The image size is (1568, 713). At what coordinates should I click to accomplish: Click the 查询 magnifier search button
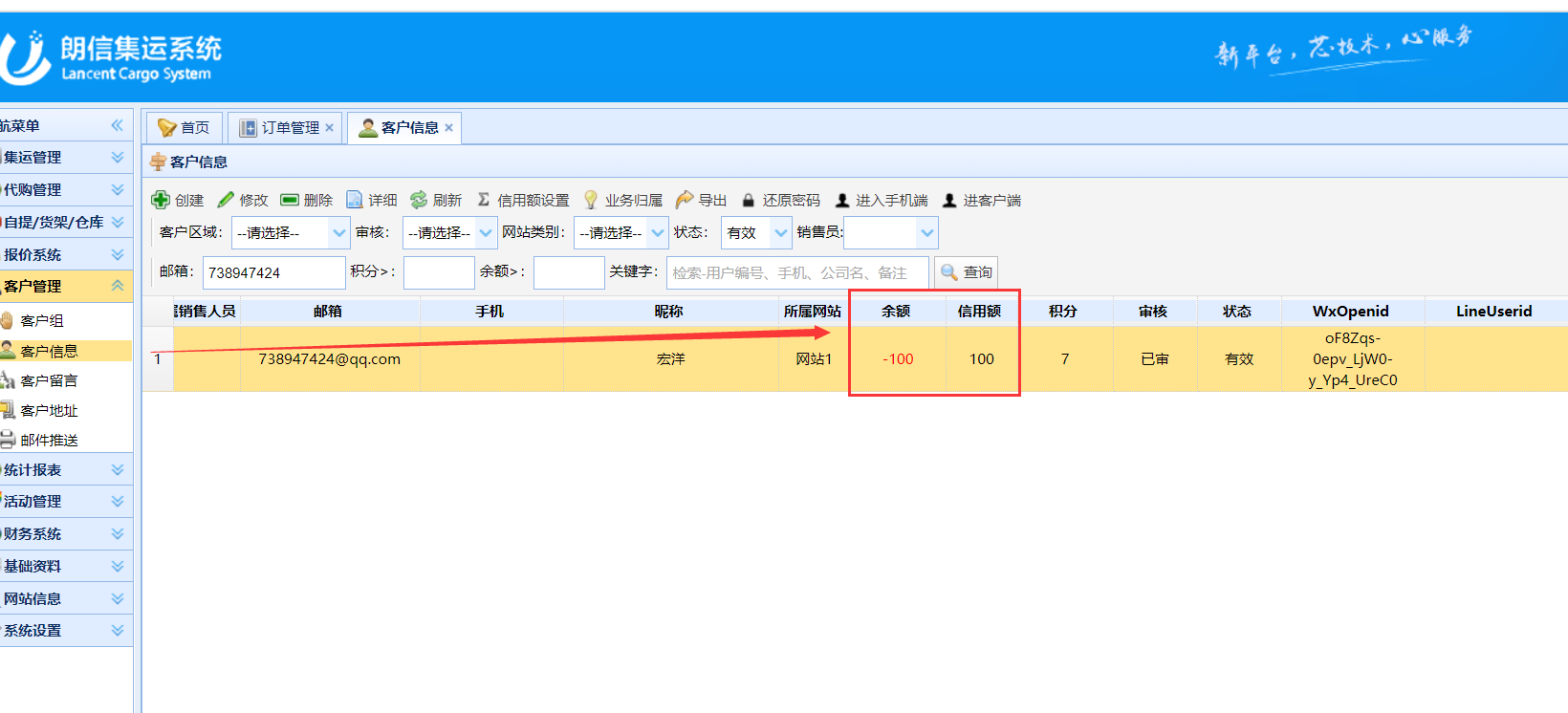pos(967,272)
